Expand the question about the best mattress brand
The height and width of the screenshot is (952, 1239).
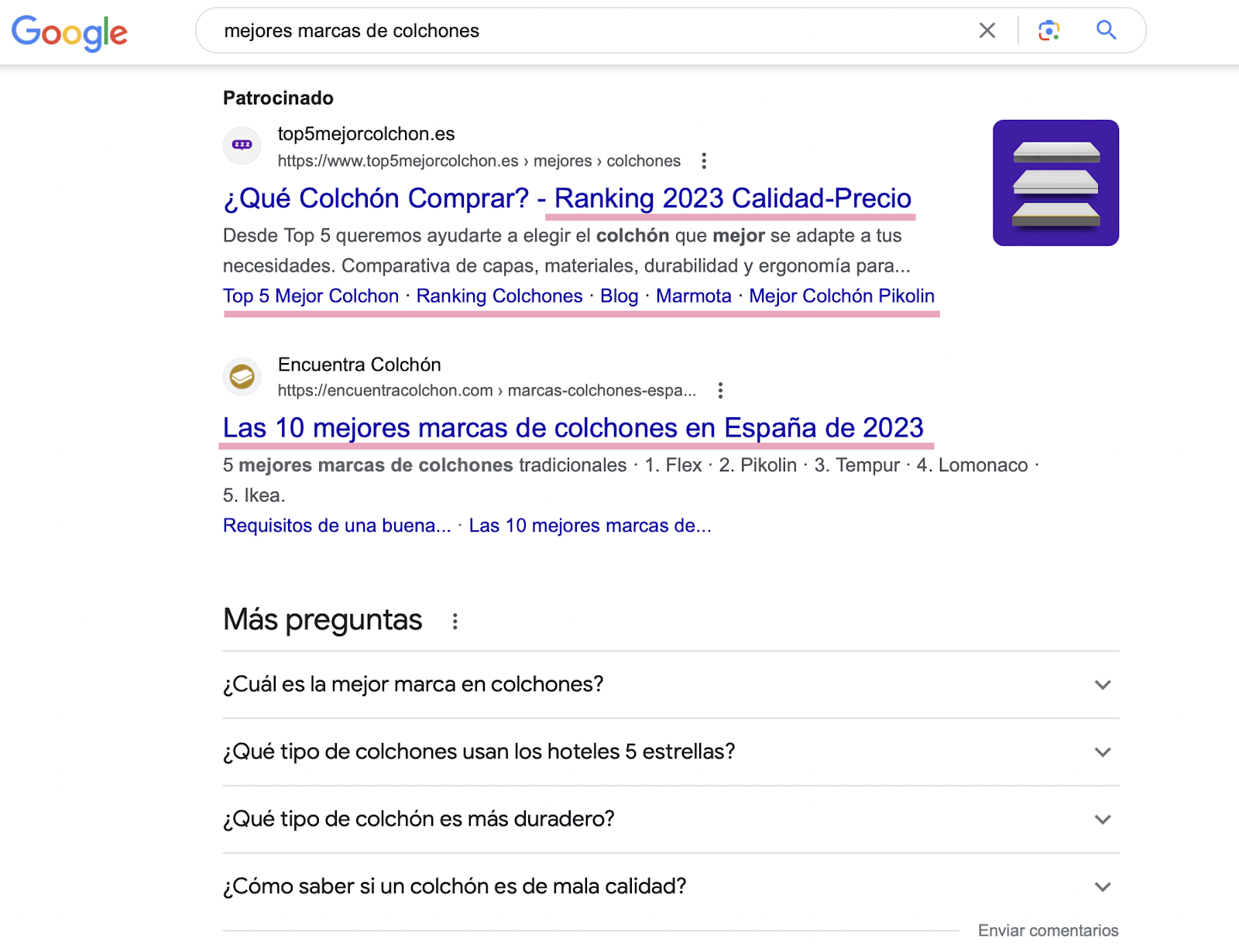[1103, 685]
